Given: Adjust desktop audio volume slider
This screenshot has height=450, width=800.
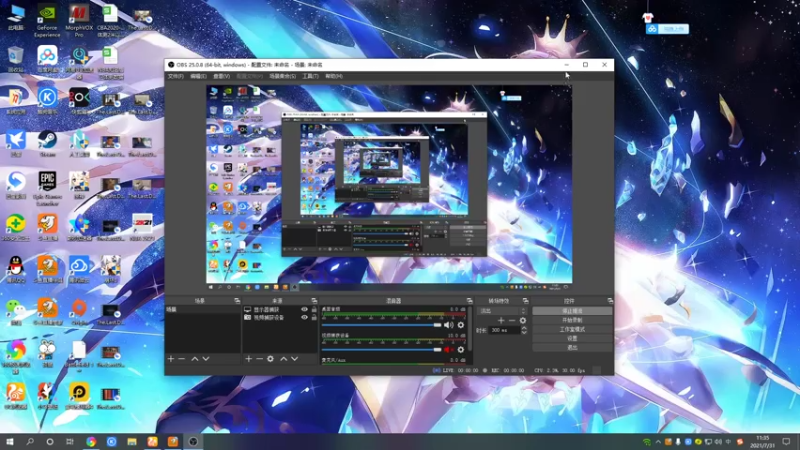Looking at the screenshot, I should point(381,325).
